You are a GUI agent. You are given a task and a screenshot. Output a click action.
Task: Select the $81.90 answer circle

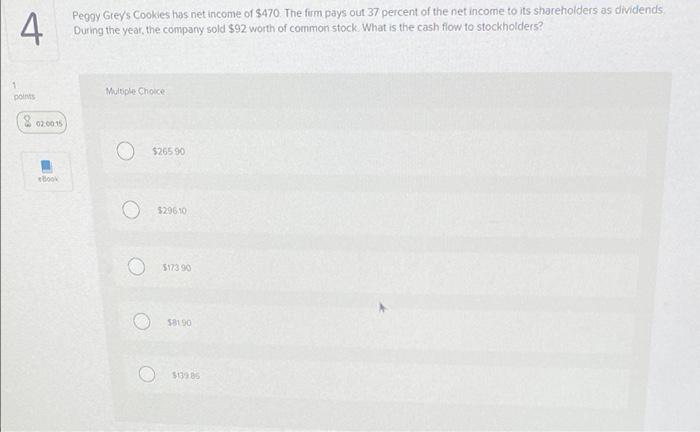click(x=142, y=321)
